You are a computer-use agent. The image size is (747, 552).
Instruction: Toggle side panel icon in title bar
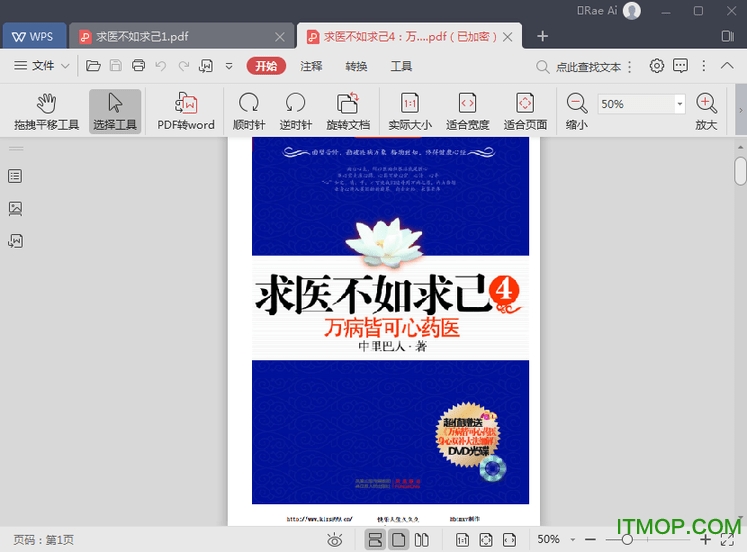[727, 36]
